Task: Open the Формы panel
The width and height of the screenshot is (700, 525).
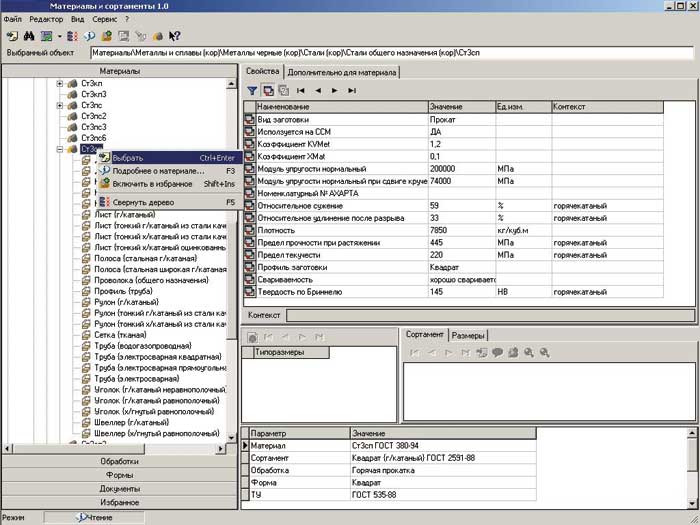Action: pos(120,475)
